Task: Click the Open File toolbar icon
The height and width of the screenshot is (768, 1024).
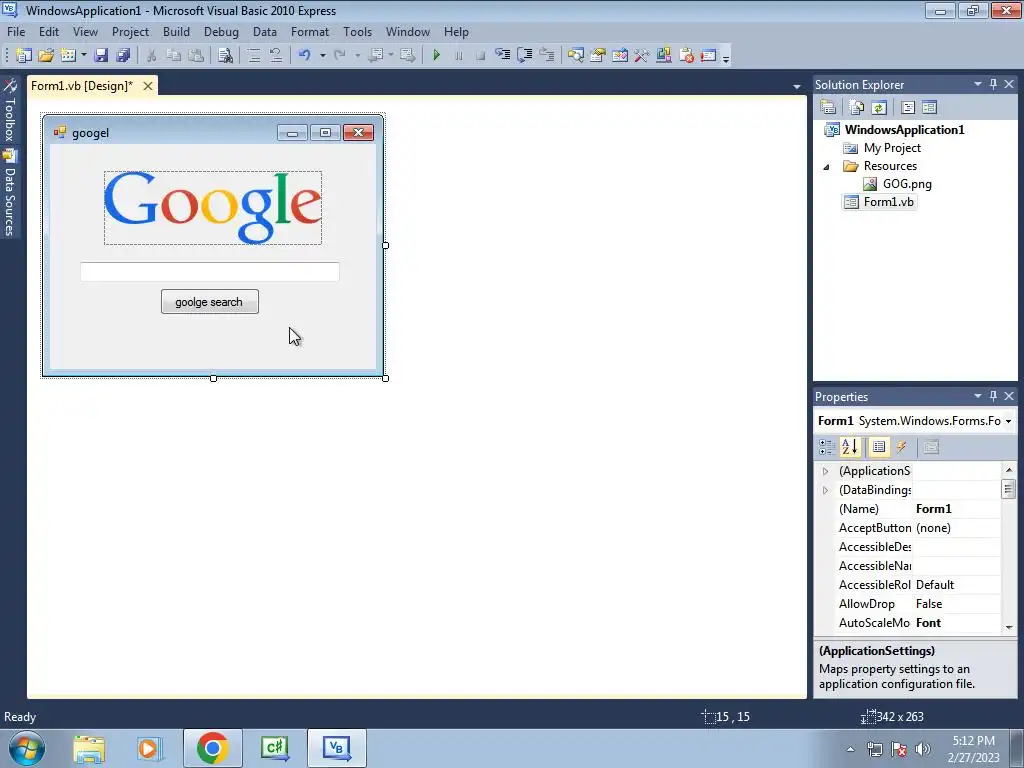Action: pyautogui.click(x=46, y=56)
